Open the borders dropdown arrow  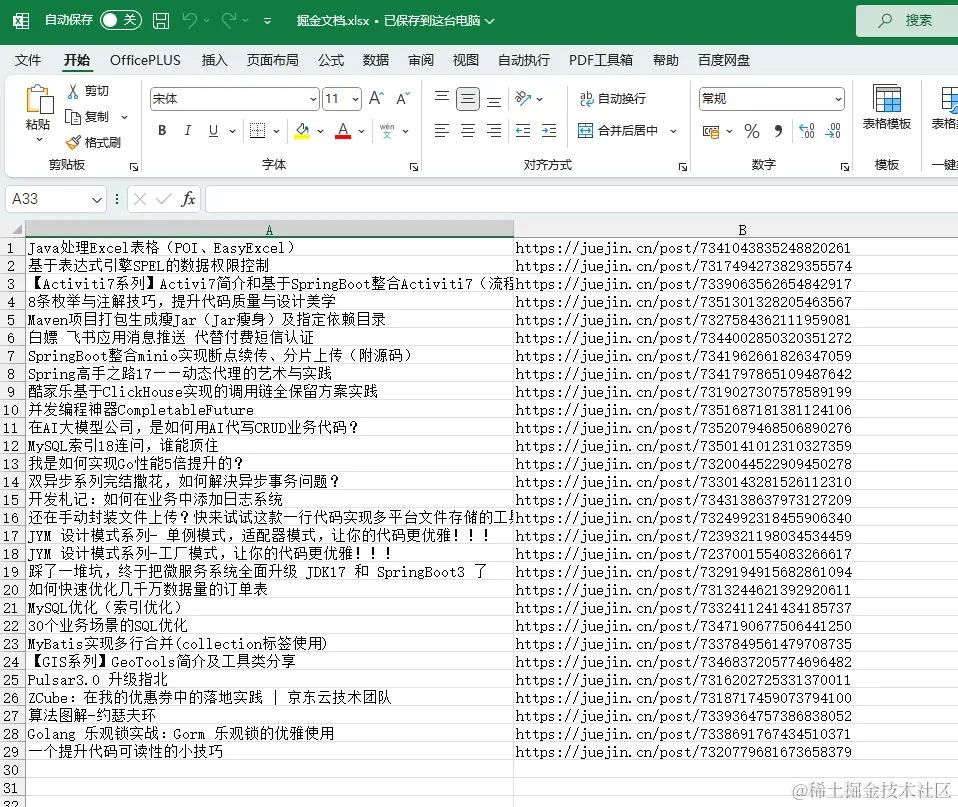[x=276, y=131]
